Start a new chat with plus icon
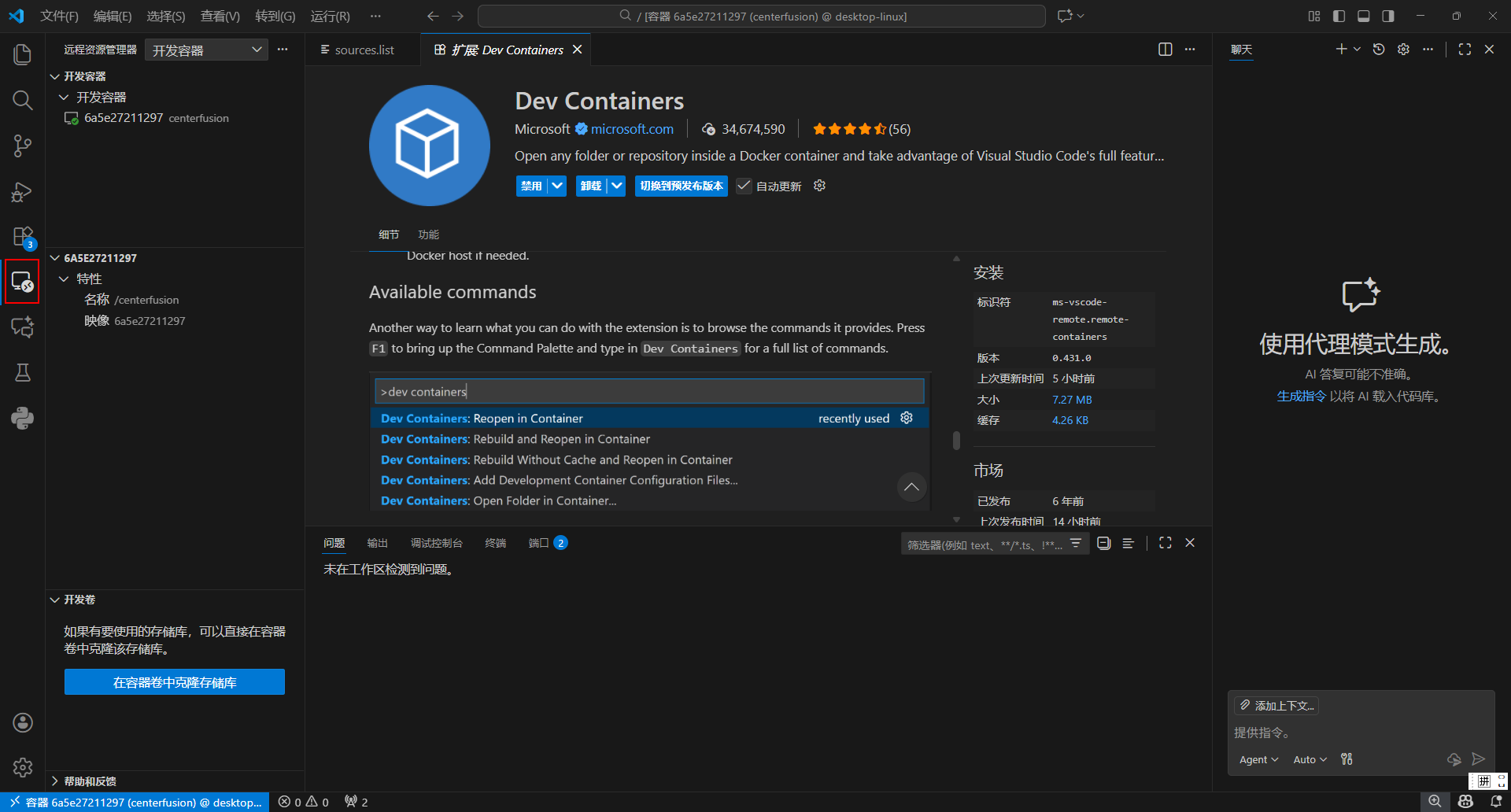1511x812 pixels. (1341, 50)
